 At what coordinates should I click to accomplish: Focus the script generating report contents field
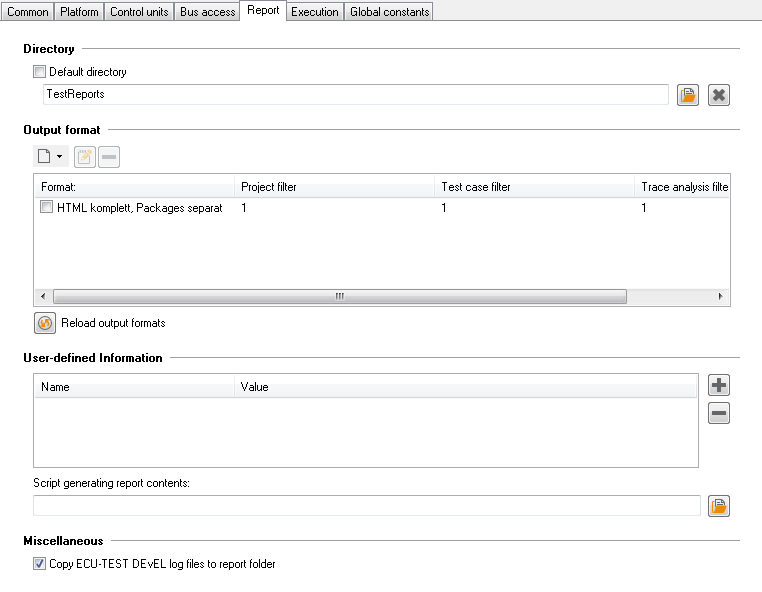click(366, 505)
